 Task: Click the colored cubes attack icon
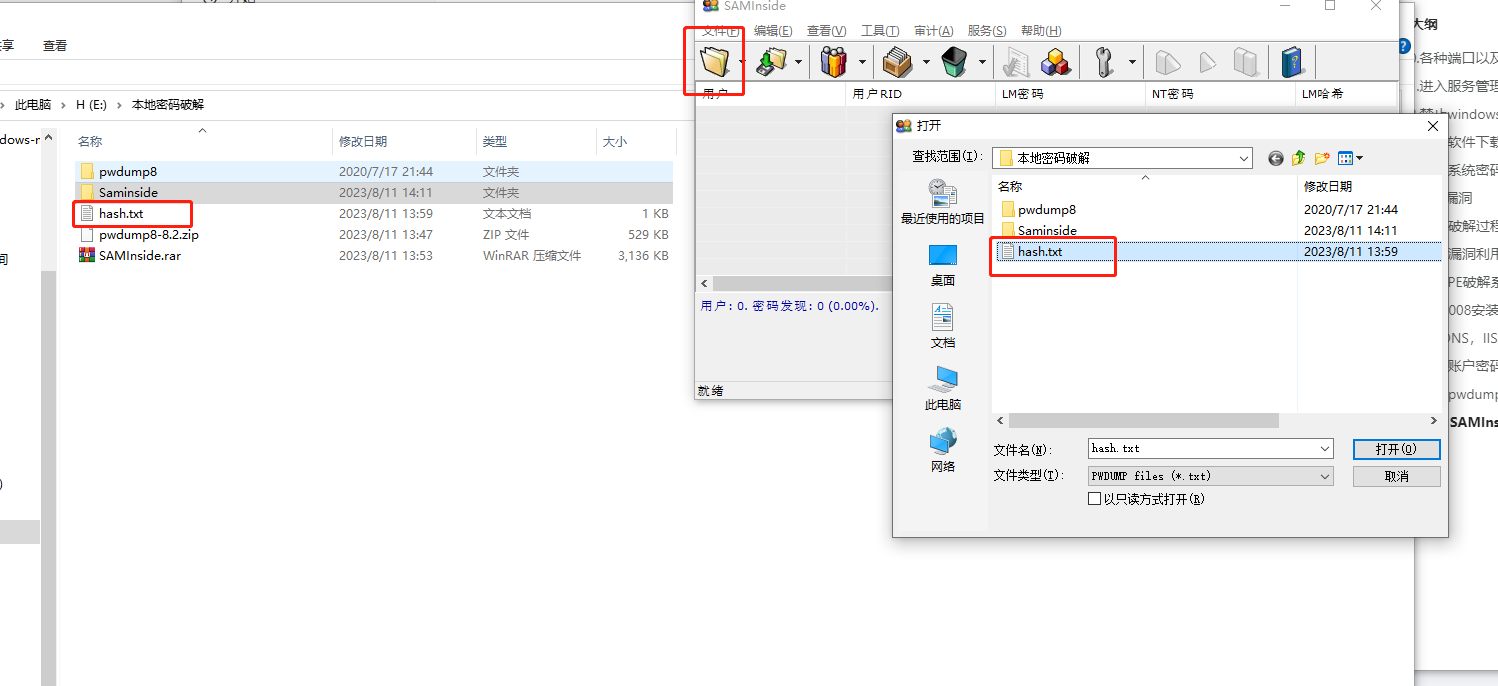tap(1056, 62)
